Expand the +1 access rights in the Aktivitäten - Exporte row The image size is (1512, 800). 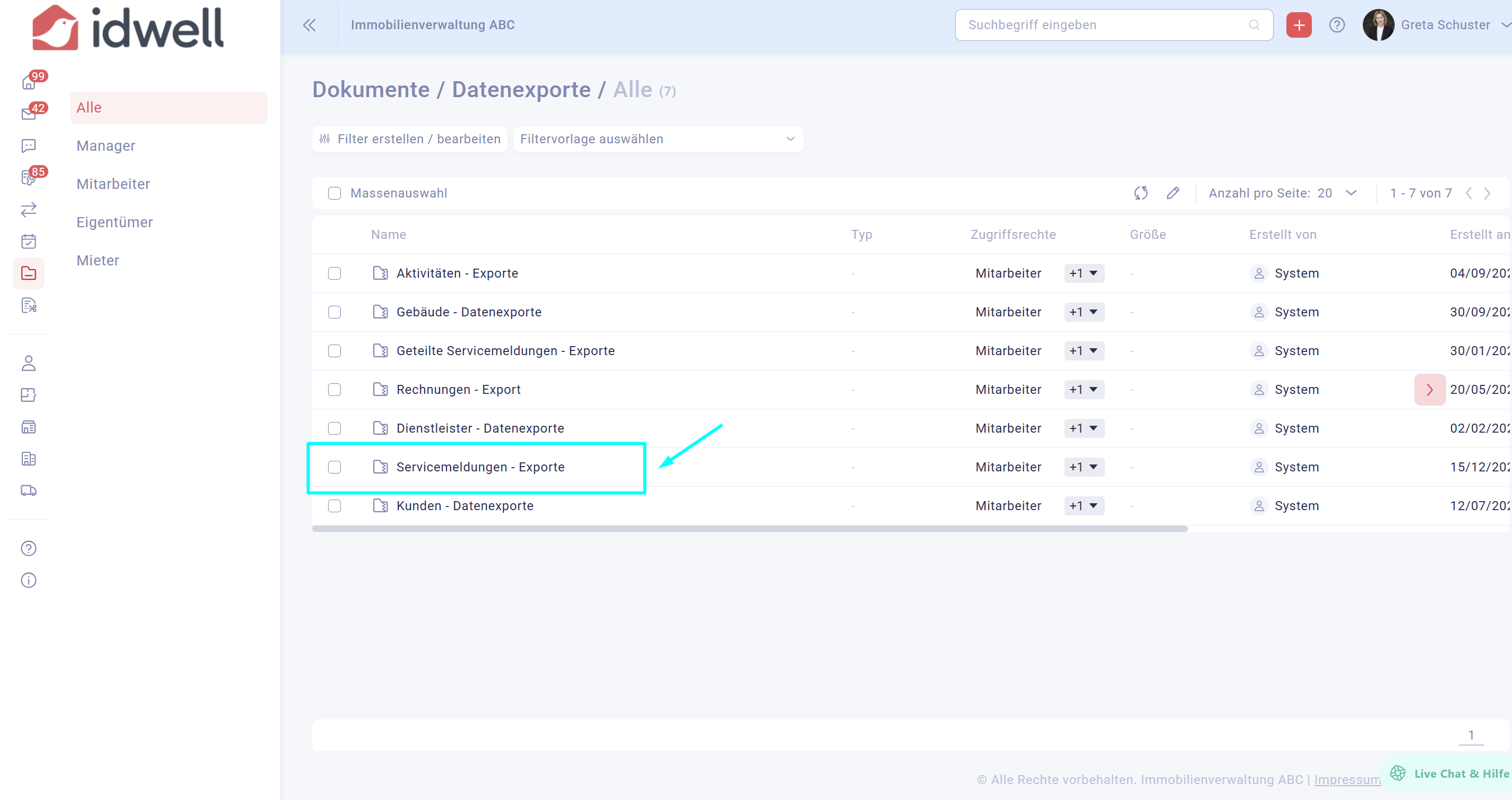coord(1084,273)
